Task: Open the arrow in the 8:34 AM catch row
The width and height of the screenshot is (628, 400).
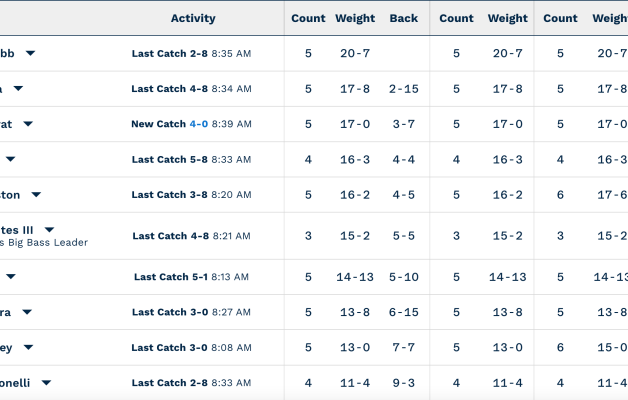Action: coord(18,89)
